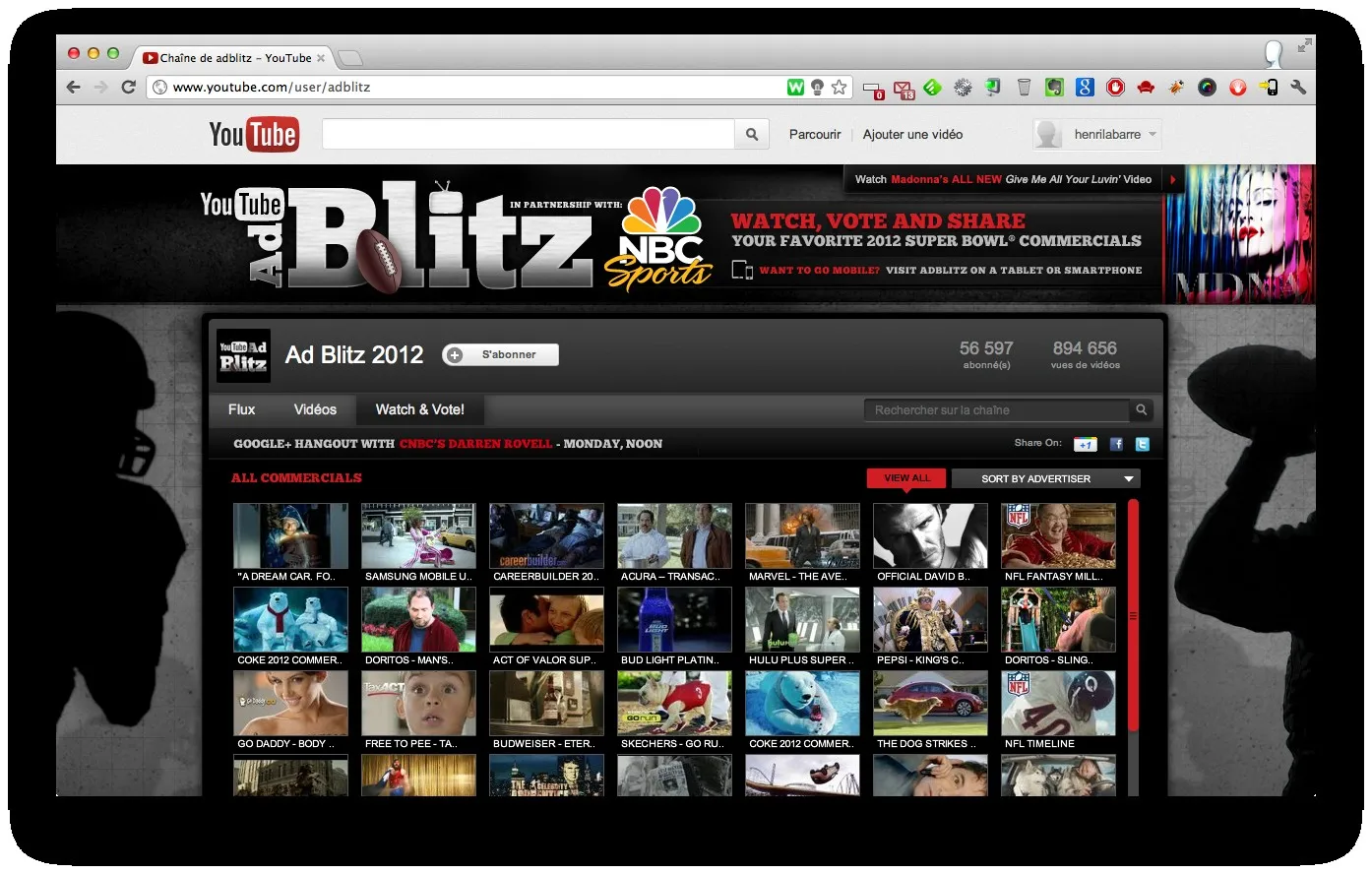Screen dimensions: 1372x874
Task: Click the Google +1 share icon
Action: 1085,444
